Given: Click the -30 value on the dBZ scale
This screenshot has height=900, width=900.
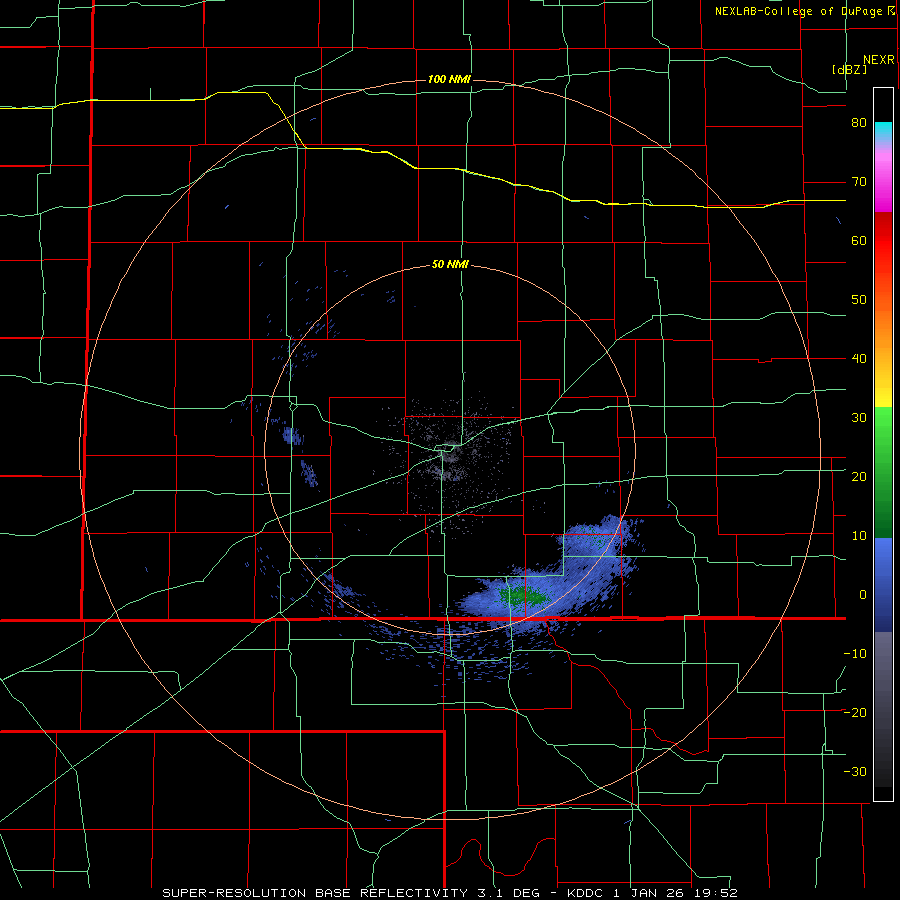Looking at the screenshot, I should [x=855, y=771].
